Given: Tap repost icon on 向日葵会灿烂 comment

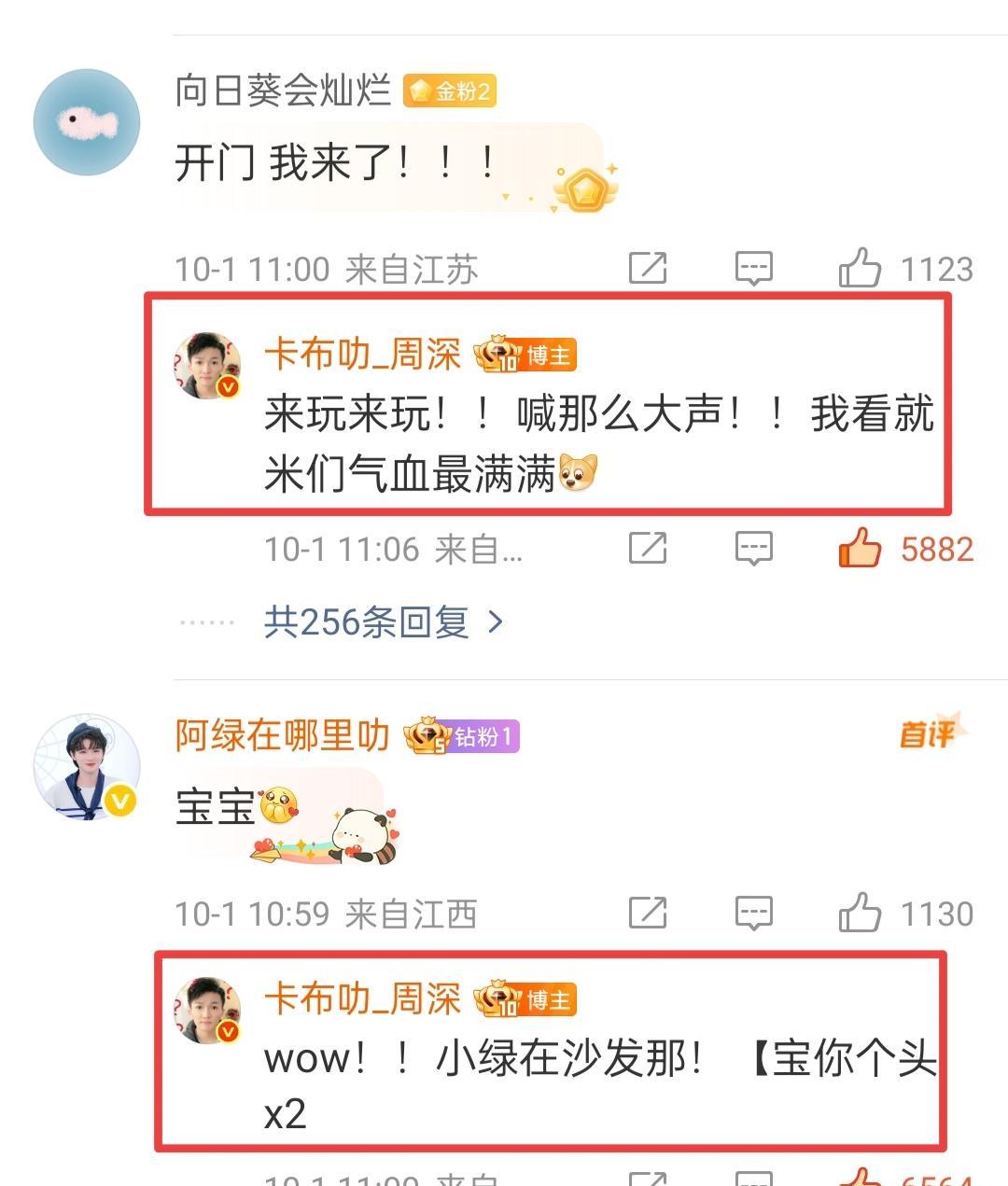Looking at the screenshot, I should click(648, 269).
